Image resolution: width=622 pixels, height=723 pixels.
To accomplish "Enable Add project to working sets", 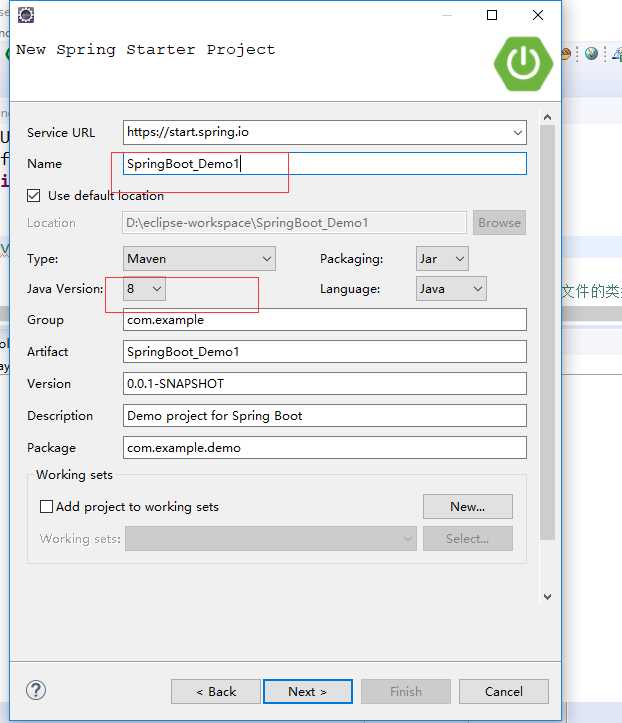I will [x=46, y=507].
